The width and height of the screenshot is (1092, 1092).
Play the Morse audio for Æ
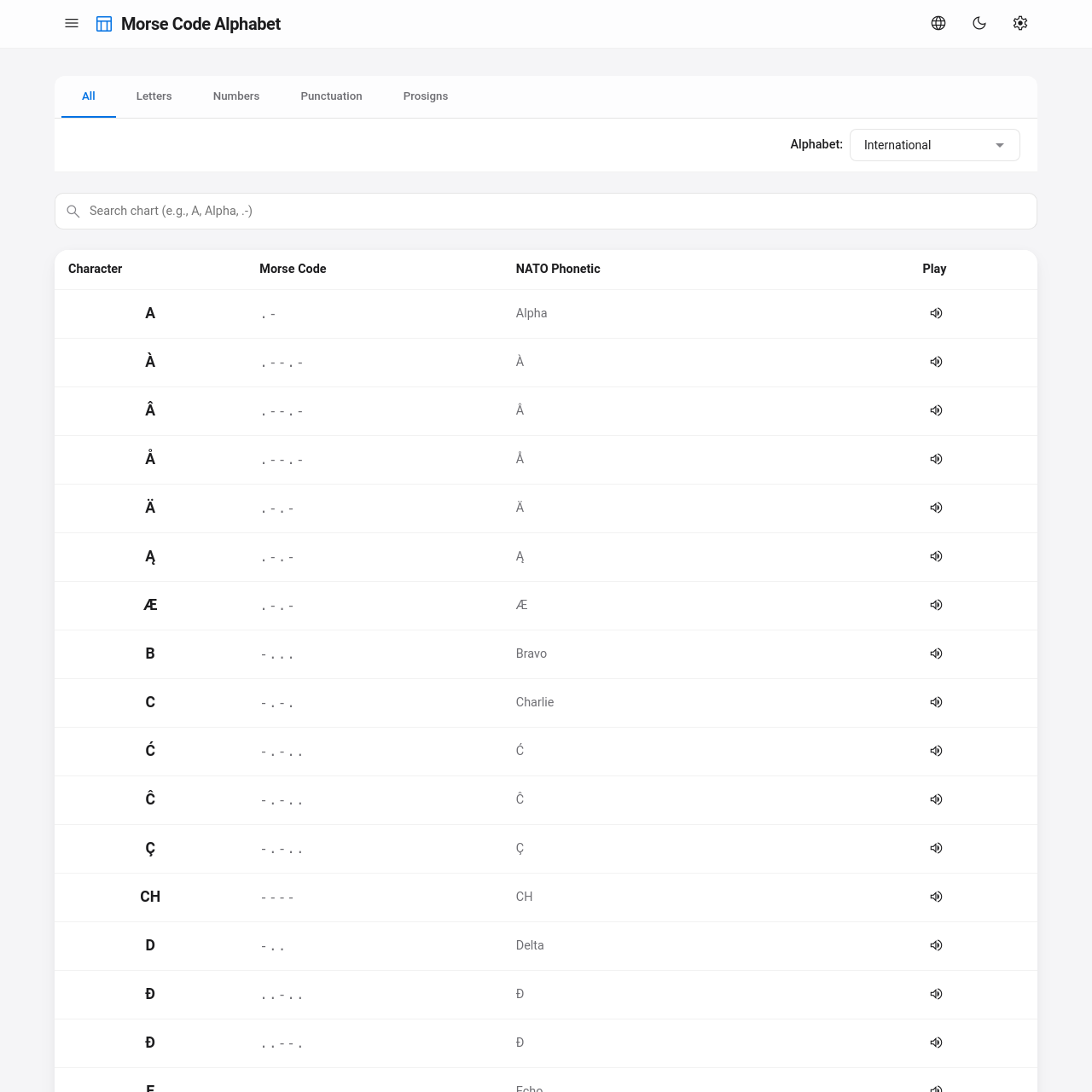(x=936, y=605)
